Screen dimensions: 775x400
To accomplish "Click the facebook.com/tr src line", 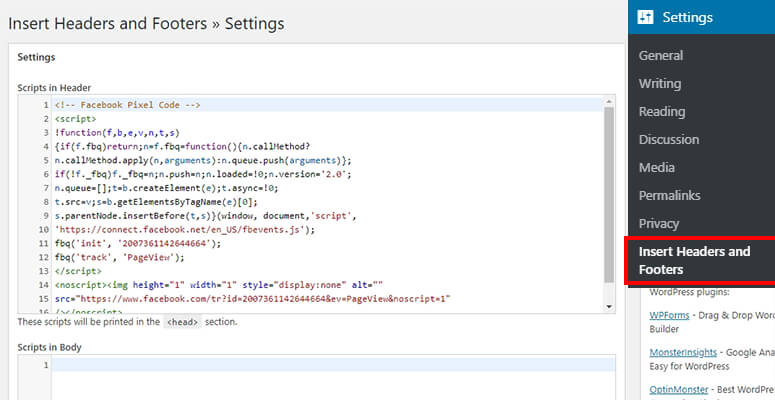I will (253, 299).
